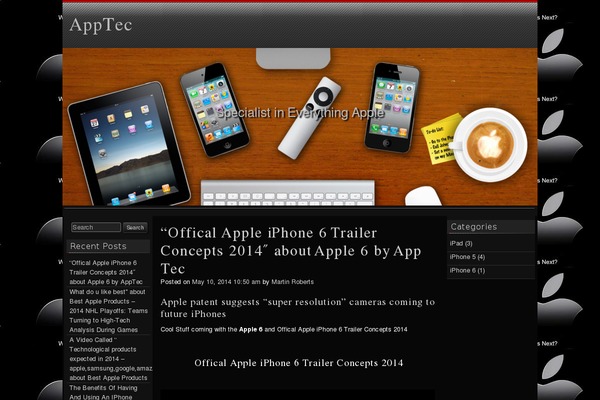The image size is (600, 400).
Task: Open recent post "A Video Called"
Action: click(x=111, y=359)
